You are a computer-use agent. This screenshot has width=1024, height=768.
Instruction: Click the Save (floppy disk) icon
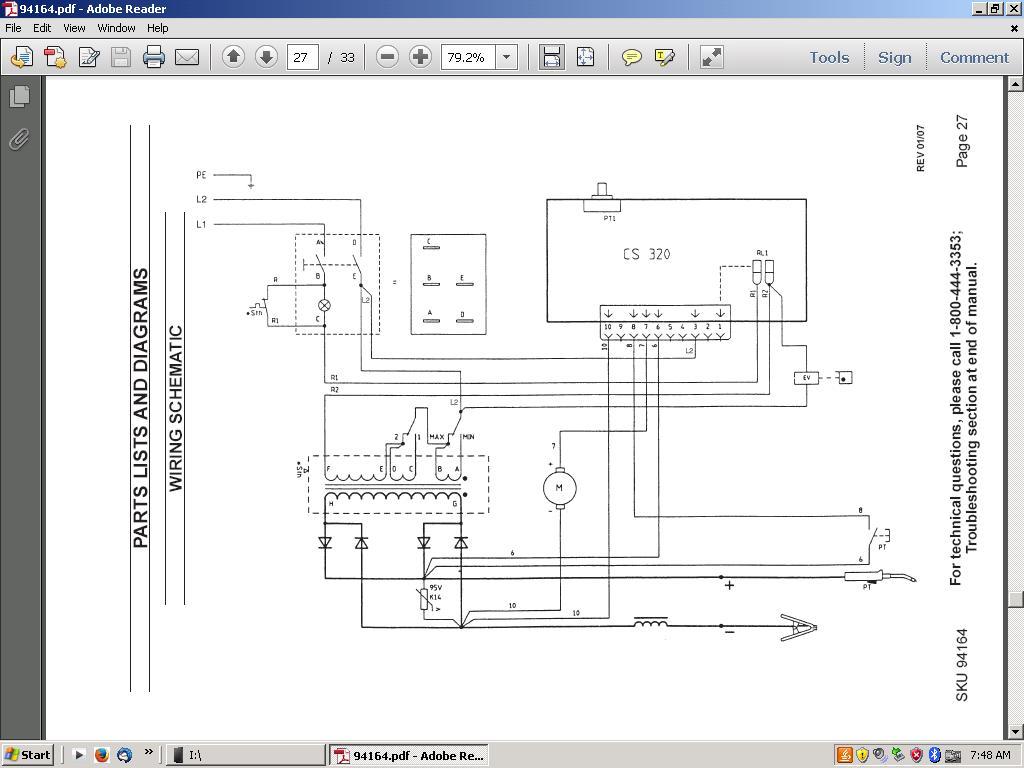[x=121, y=57]
